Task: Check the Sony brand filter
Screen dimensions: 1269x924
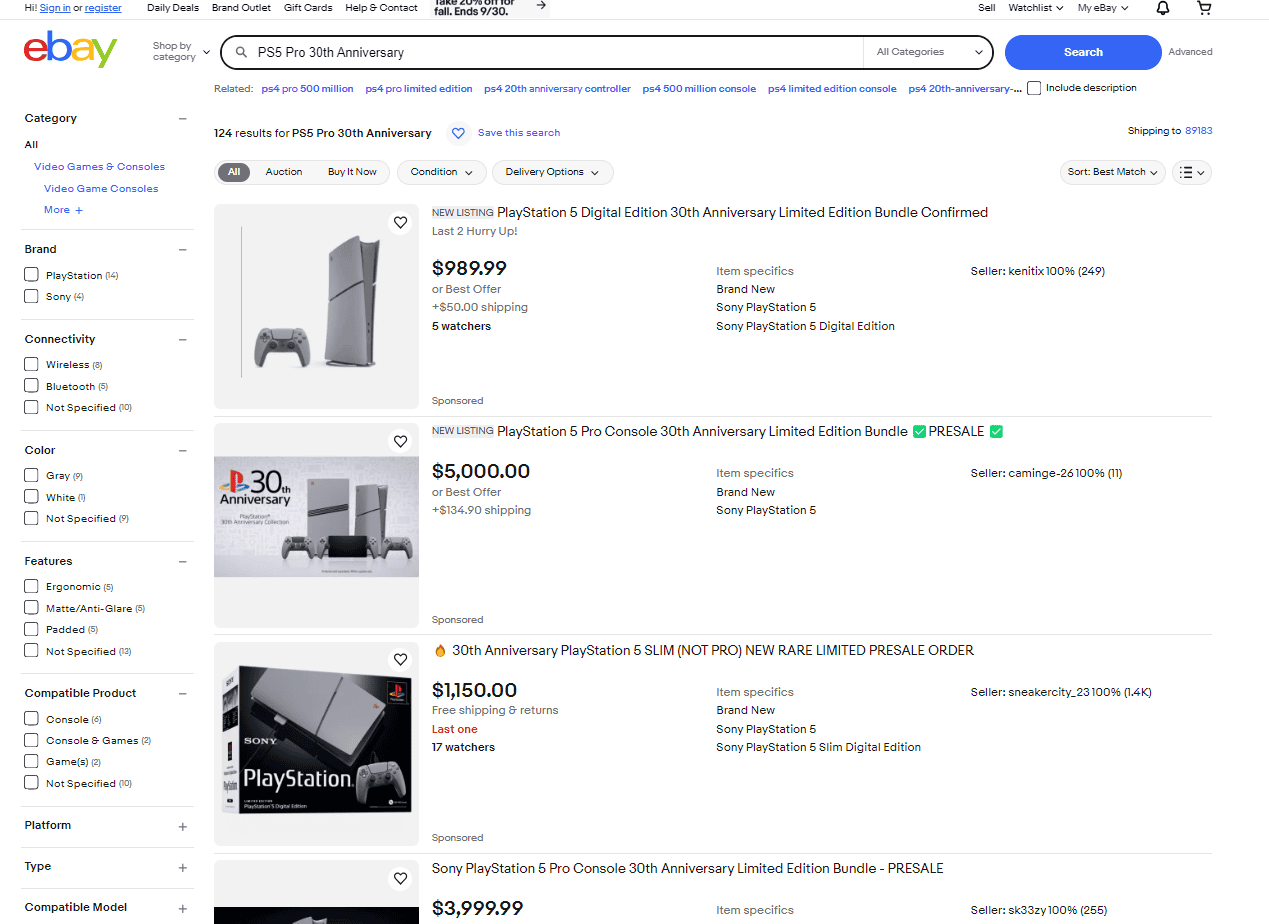Action: click(32, 296)
